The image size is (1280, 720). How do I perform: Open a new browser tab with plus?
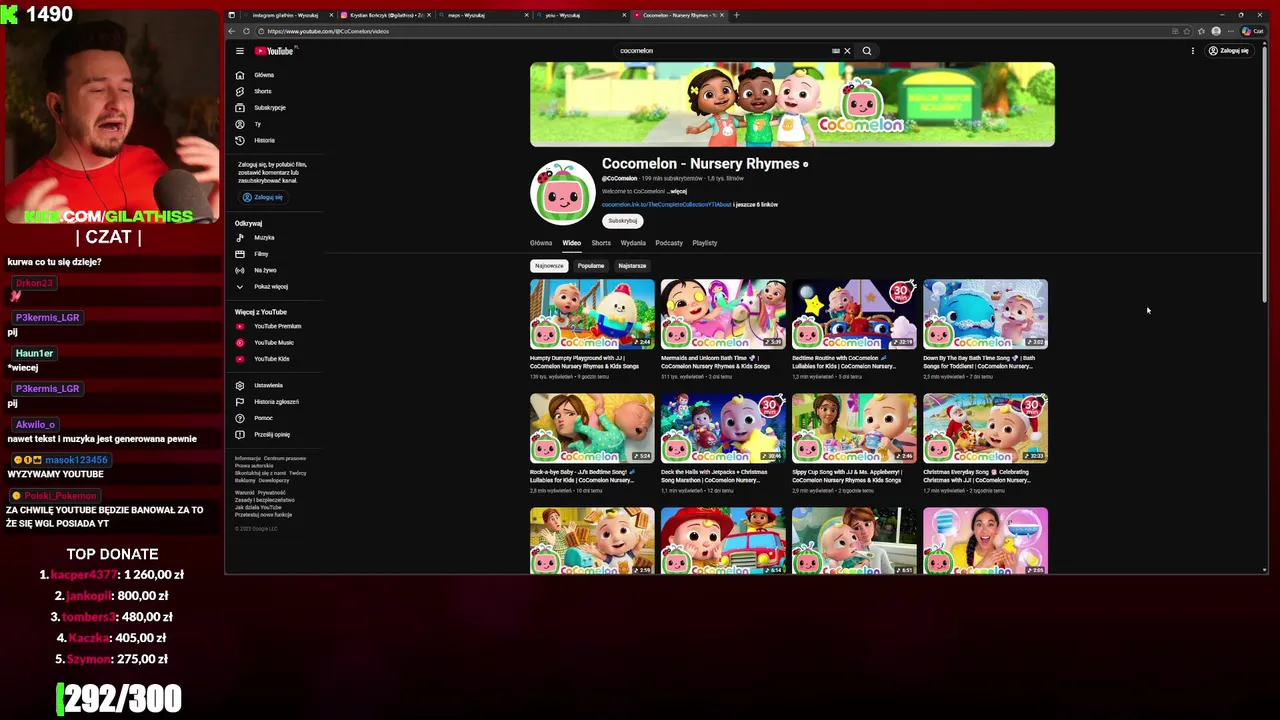[736, 15]
